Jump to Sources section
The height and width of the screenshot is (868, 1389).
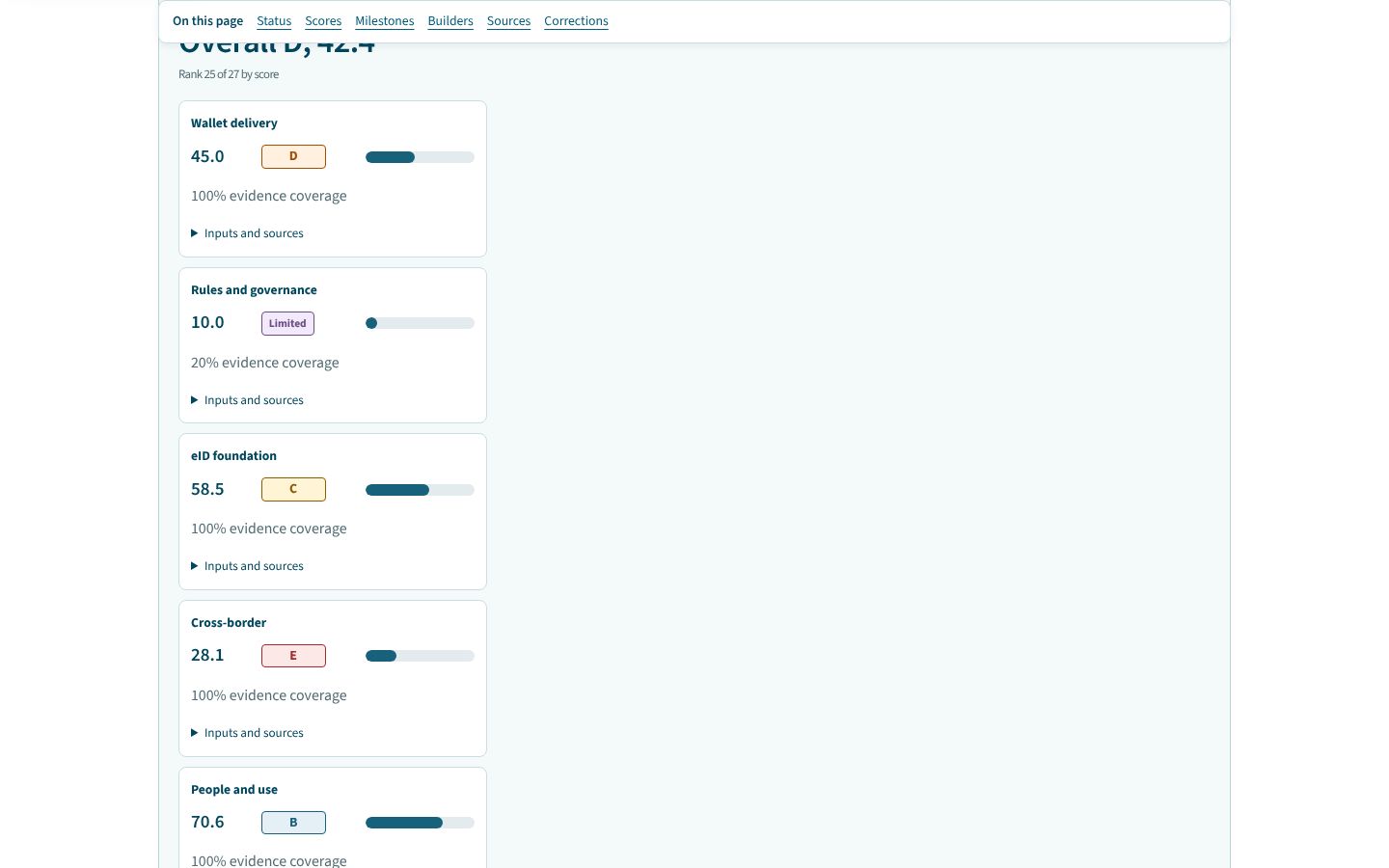(x=508, y=21)
